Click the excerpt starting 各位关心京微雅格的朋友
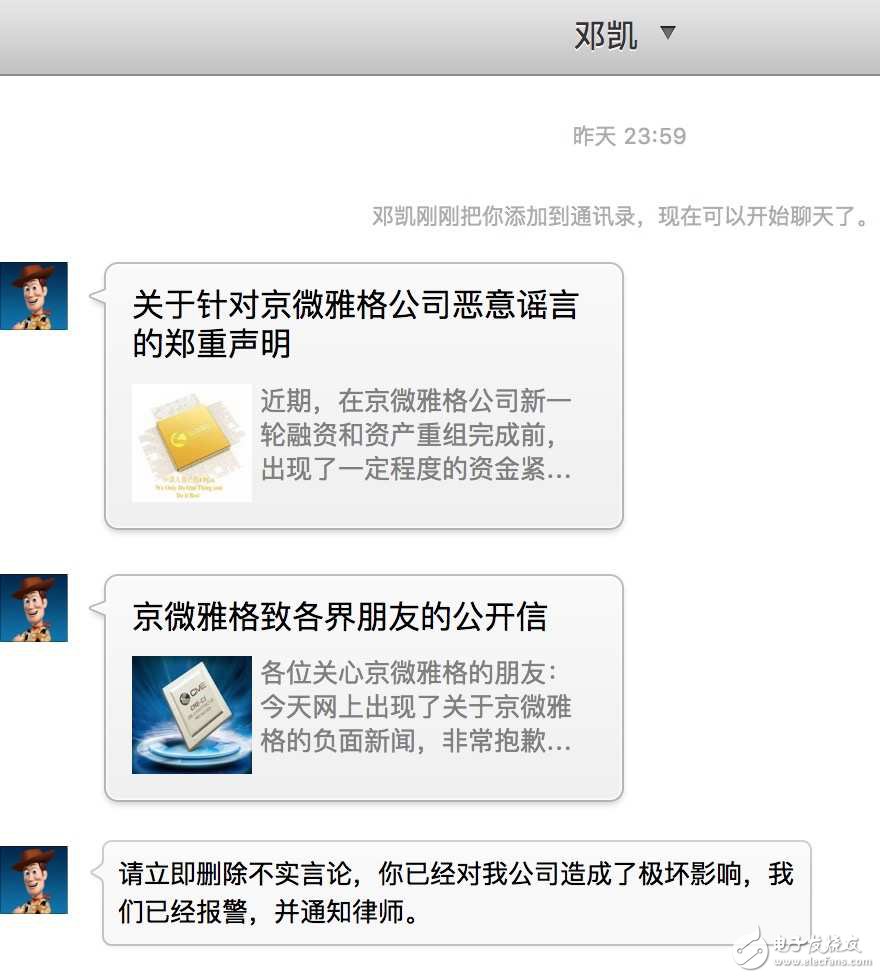The image size is (880, 978). tap(415, 707)
